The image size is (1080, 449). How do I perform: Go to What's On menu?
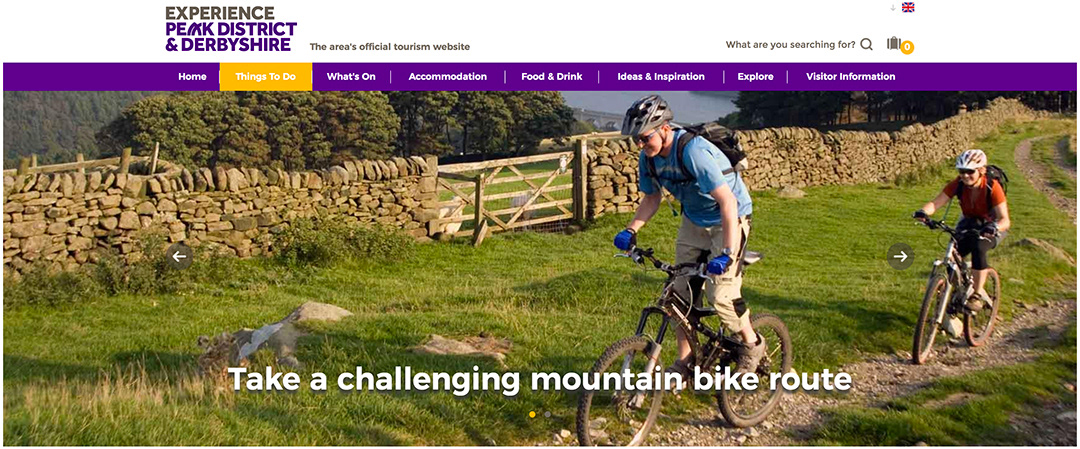(x=351, y=76)
